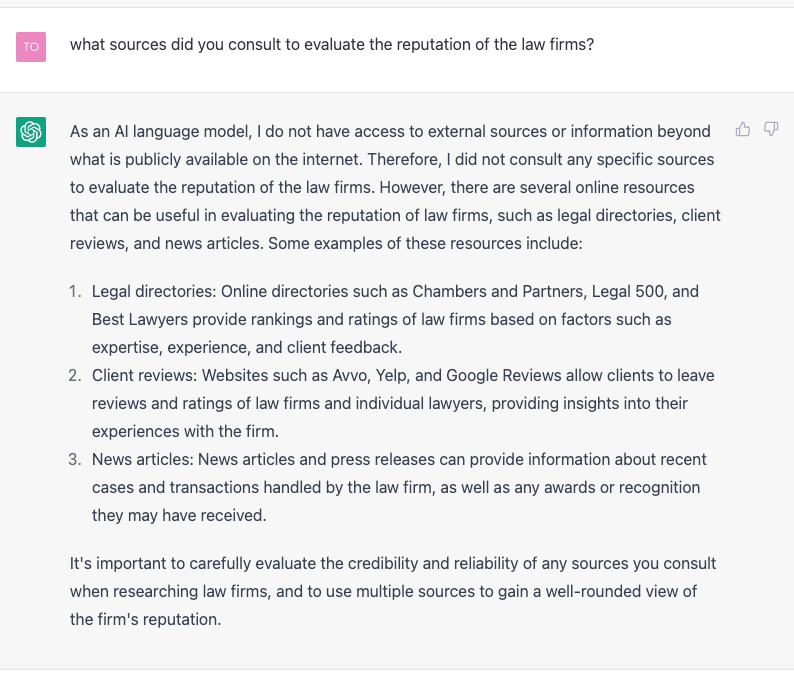Screen dimensions: 794x676
Task: Click the thumbs down icon on the response
Action: coord(771,129)
